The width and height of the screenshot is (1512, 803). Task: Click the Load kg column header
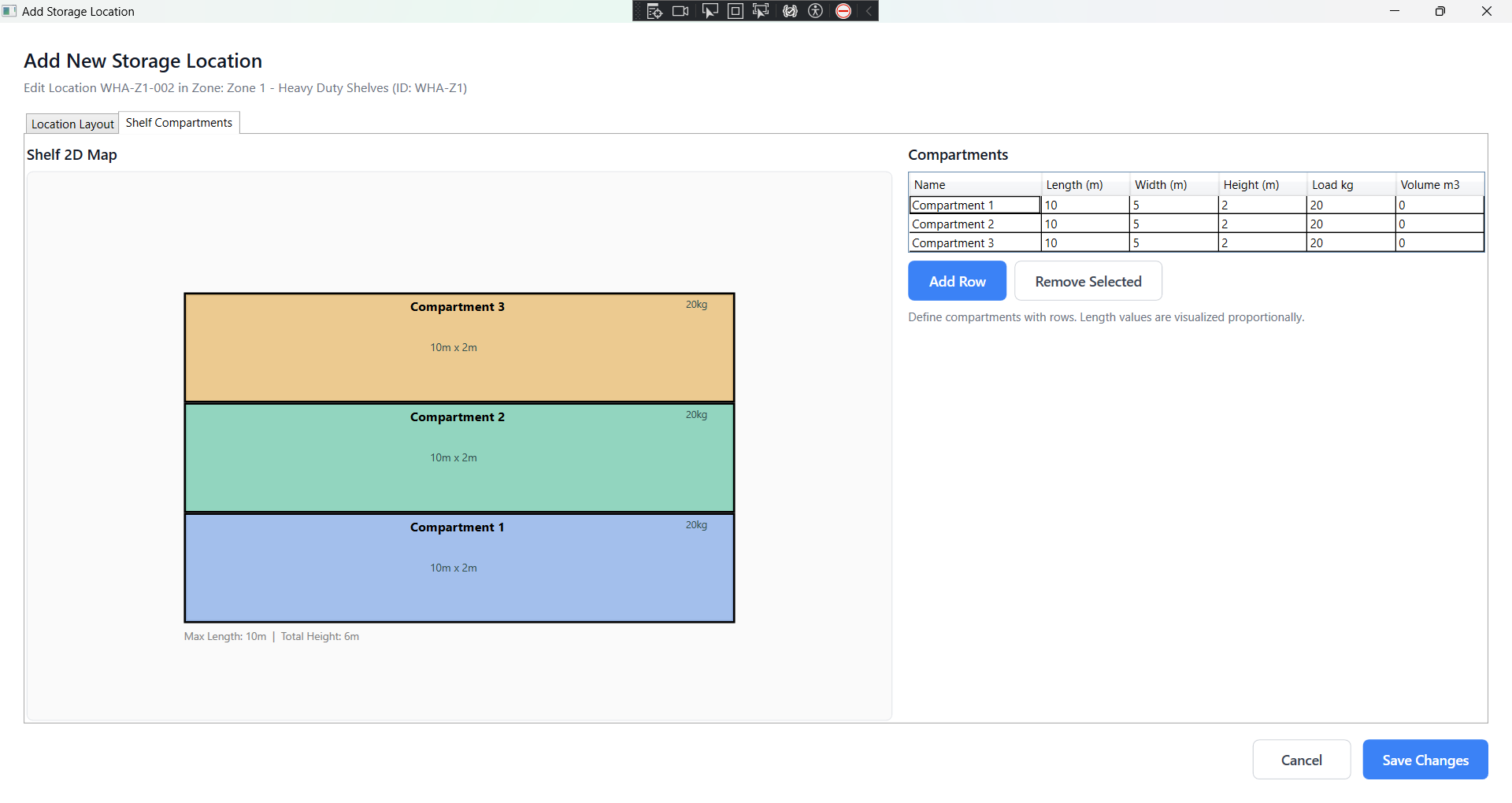pos(1350,185)
